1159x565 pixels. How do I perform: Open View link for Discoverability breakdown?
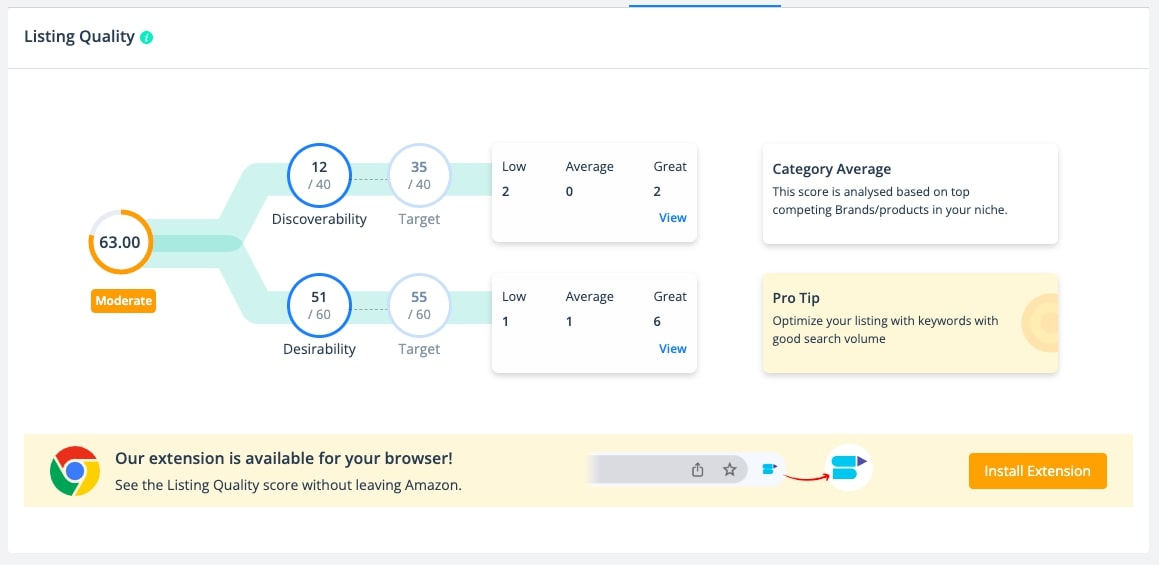[673, 217]
